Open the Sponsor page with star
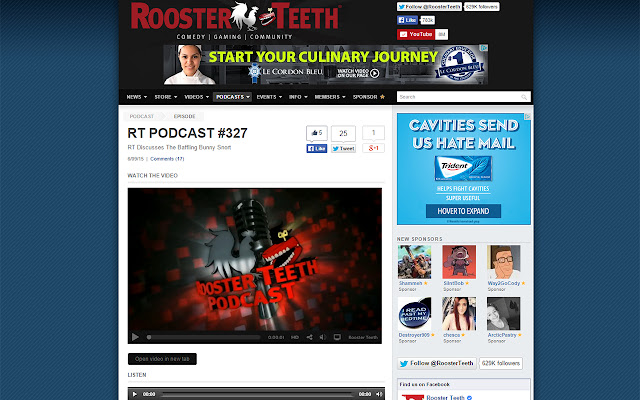Image resolution: width=640 pixels, height=400 pixels. tap(369, 97)
